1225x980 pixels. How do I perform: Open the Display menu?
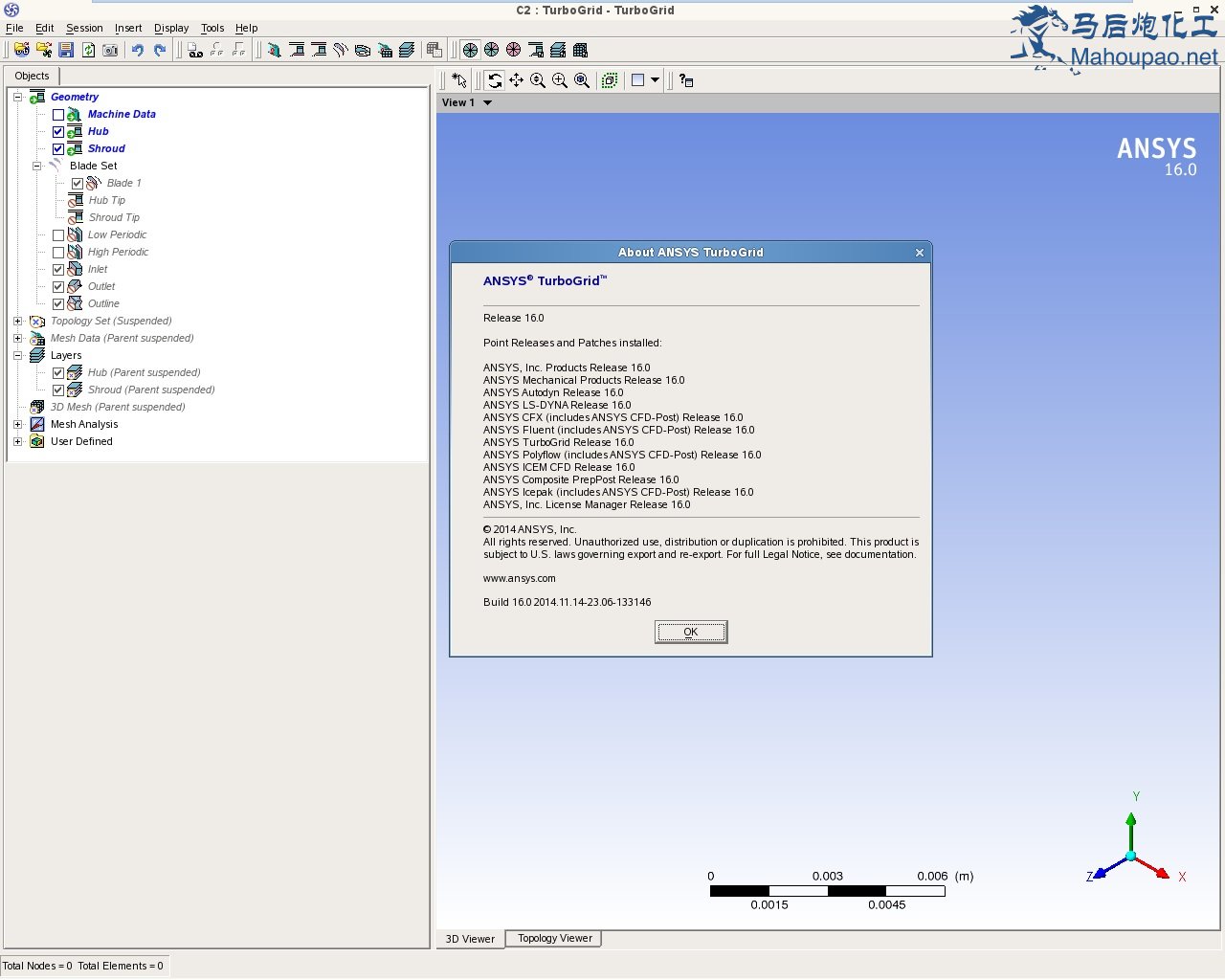(171, 28)
